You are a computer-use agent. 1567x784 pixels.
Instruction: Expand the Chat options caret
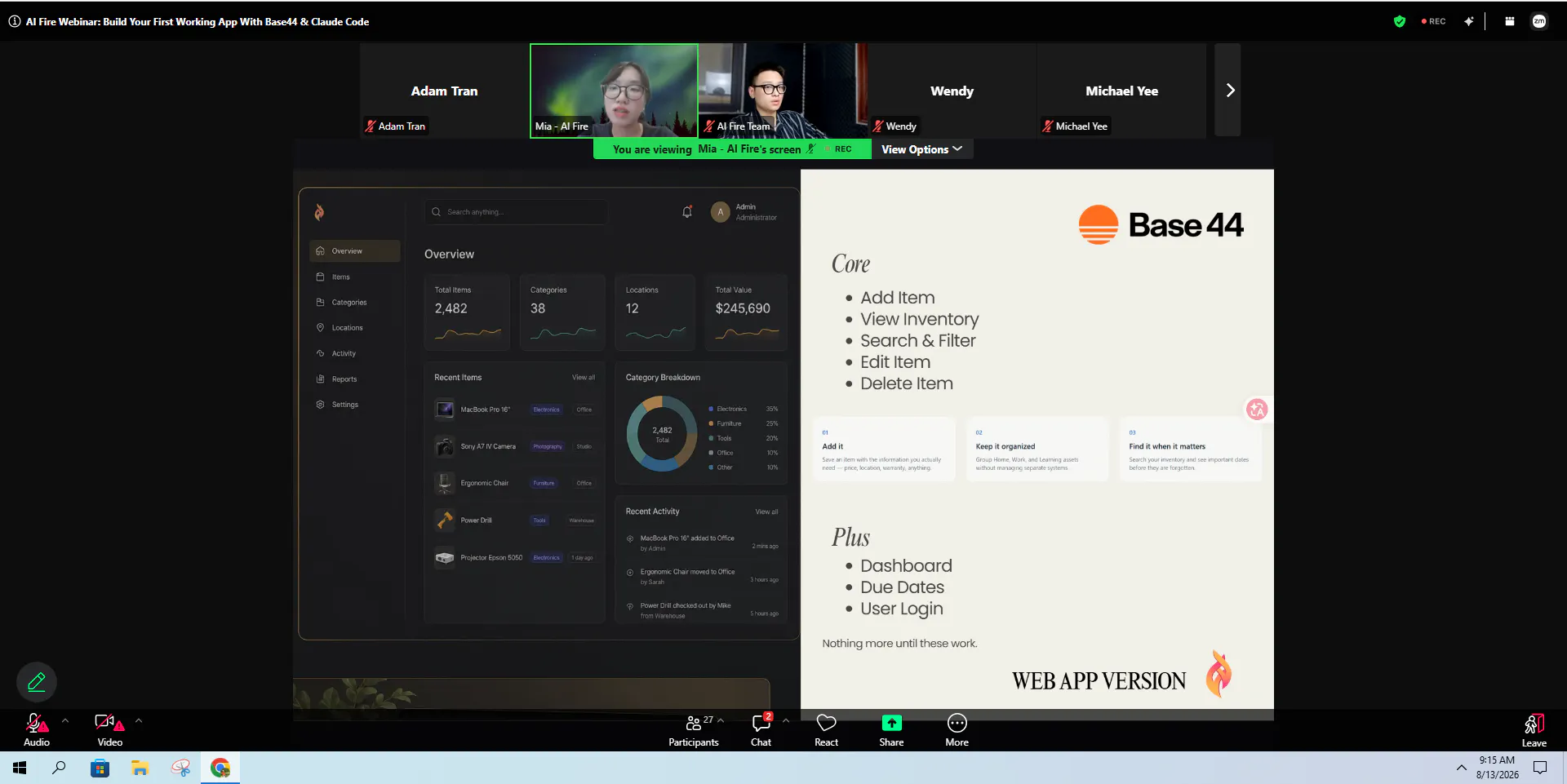[x=786, y=720]
